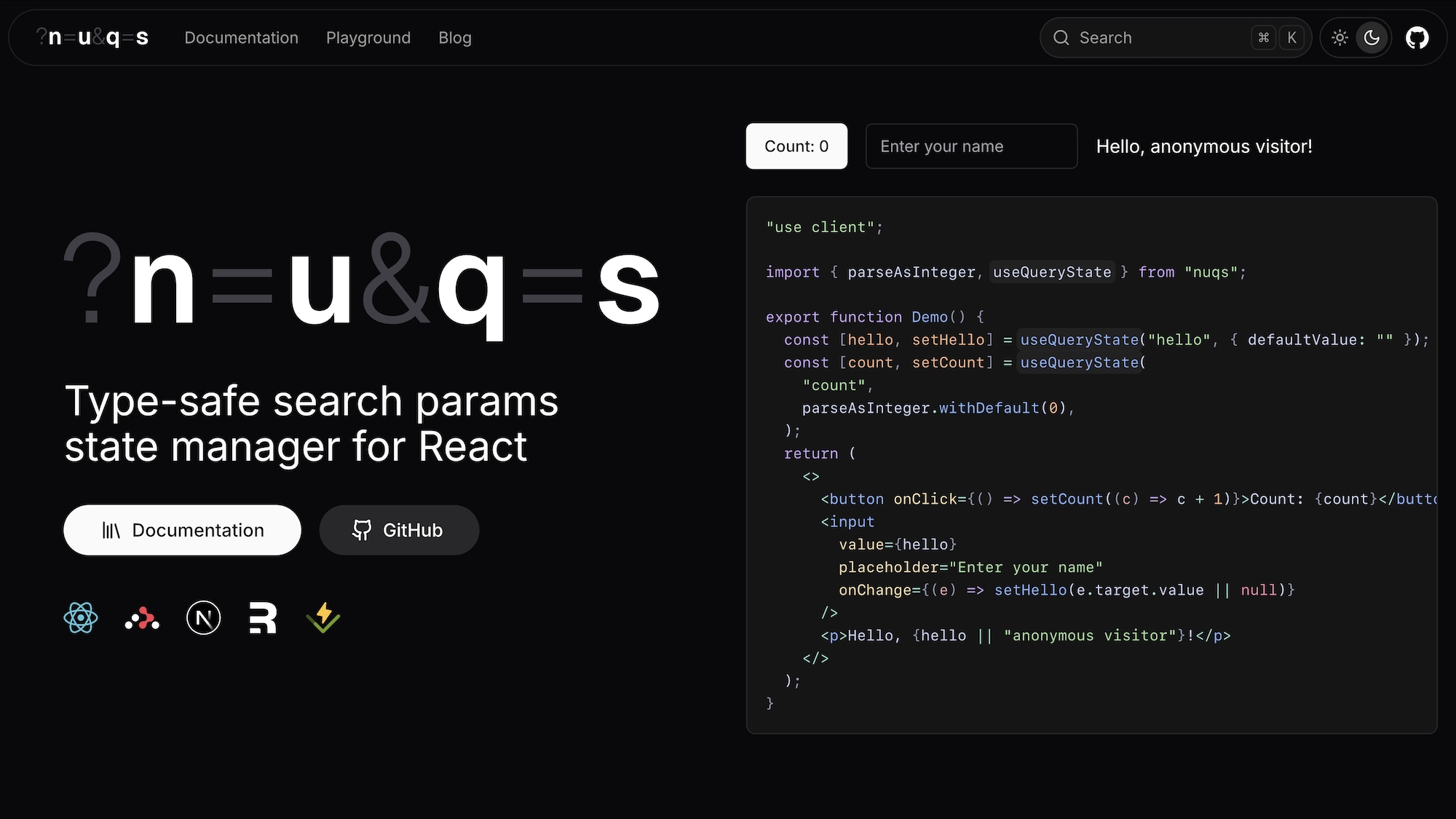Click the magnifier icon in search bar
1456x819 pixels.
(x=1061, y=38)
